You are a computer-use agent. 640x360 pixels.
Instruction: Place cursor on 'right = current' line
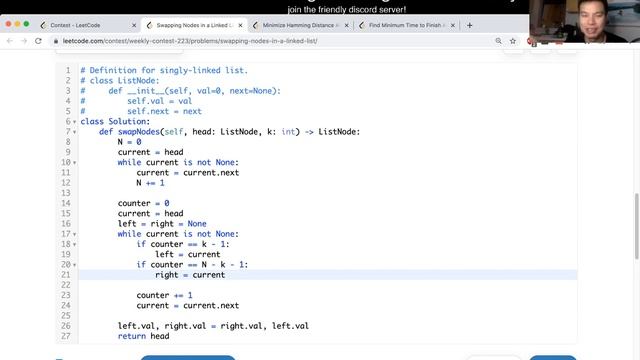pyautogui.click(x=190, y=275)
